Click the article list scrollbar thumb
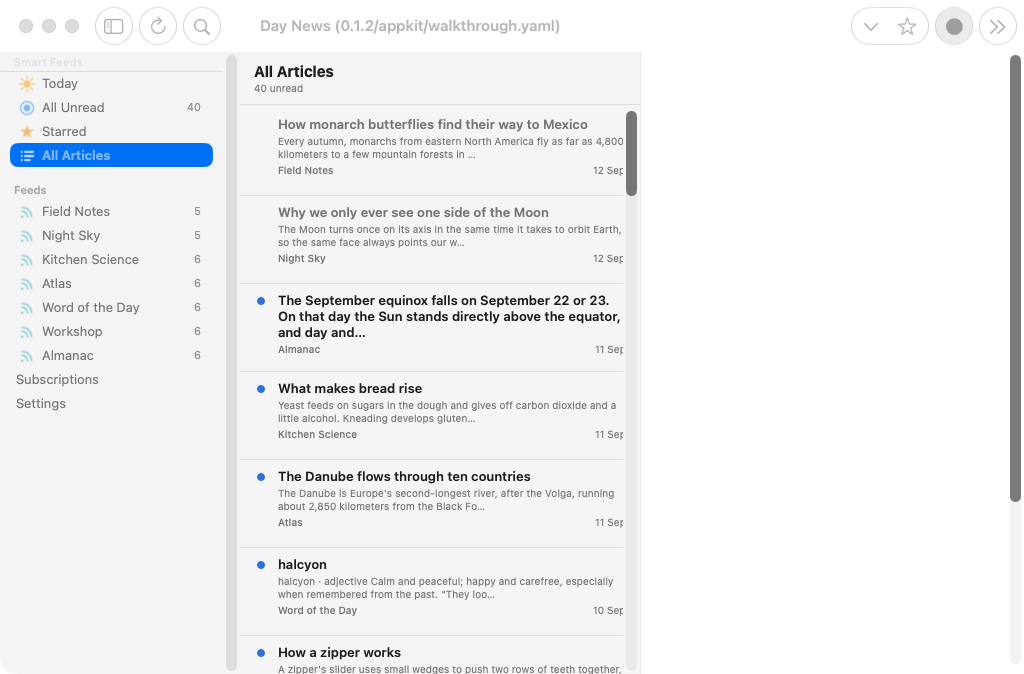Screen dimensions: 1024x674 point(632,153)
